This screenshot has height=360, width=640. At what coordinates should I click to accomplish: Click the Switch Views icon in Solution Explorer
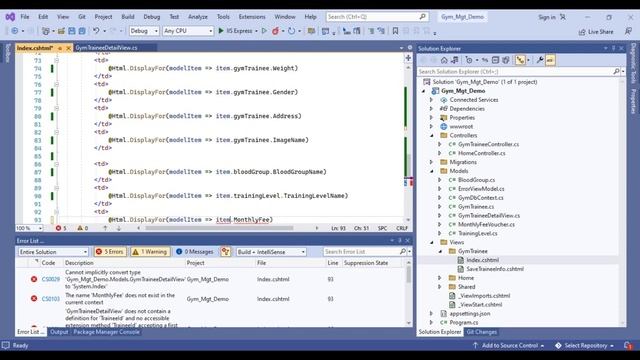454,60
